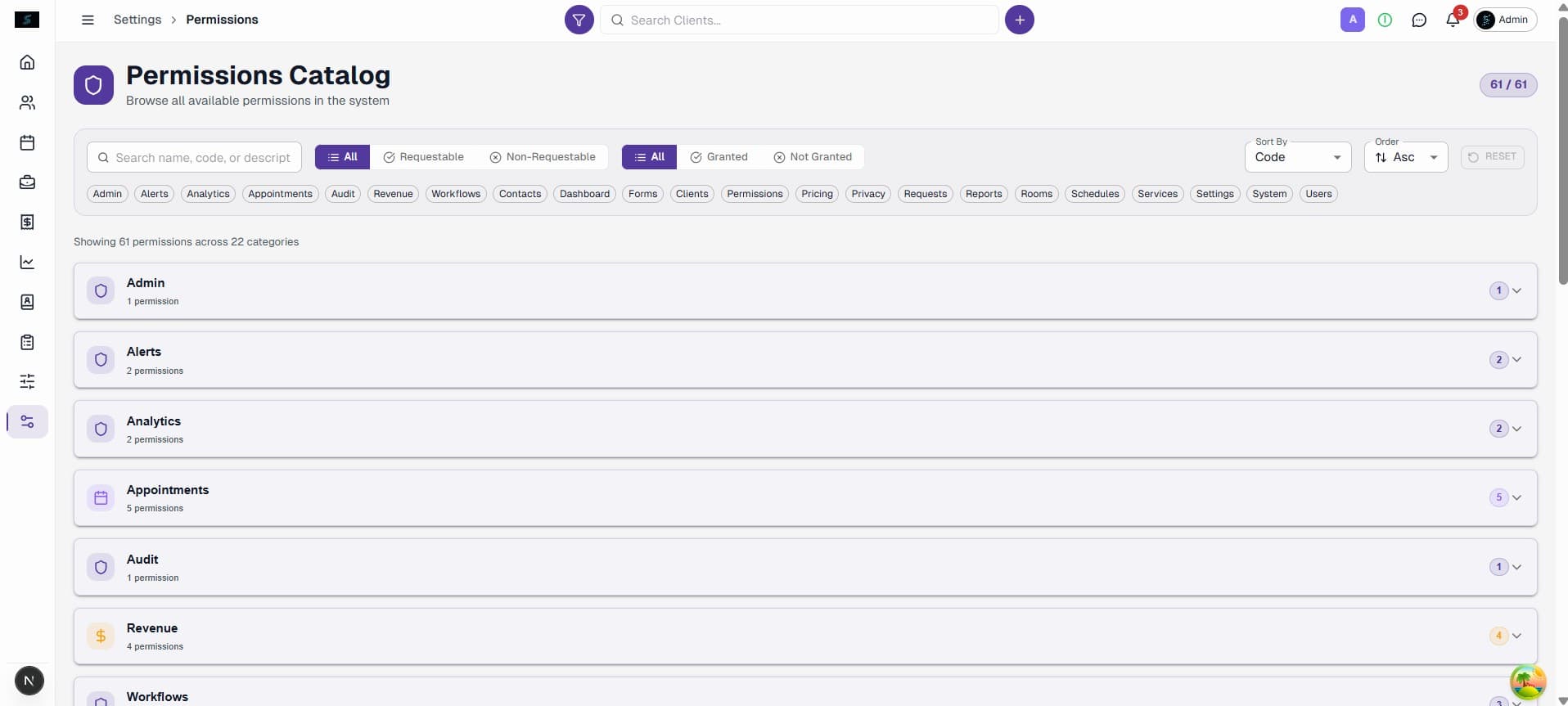The width and height of the screenshot is (1568, 706).
Task: Open the Order Asc dropdown
Action: click(x=1406, y=157)
